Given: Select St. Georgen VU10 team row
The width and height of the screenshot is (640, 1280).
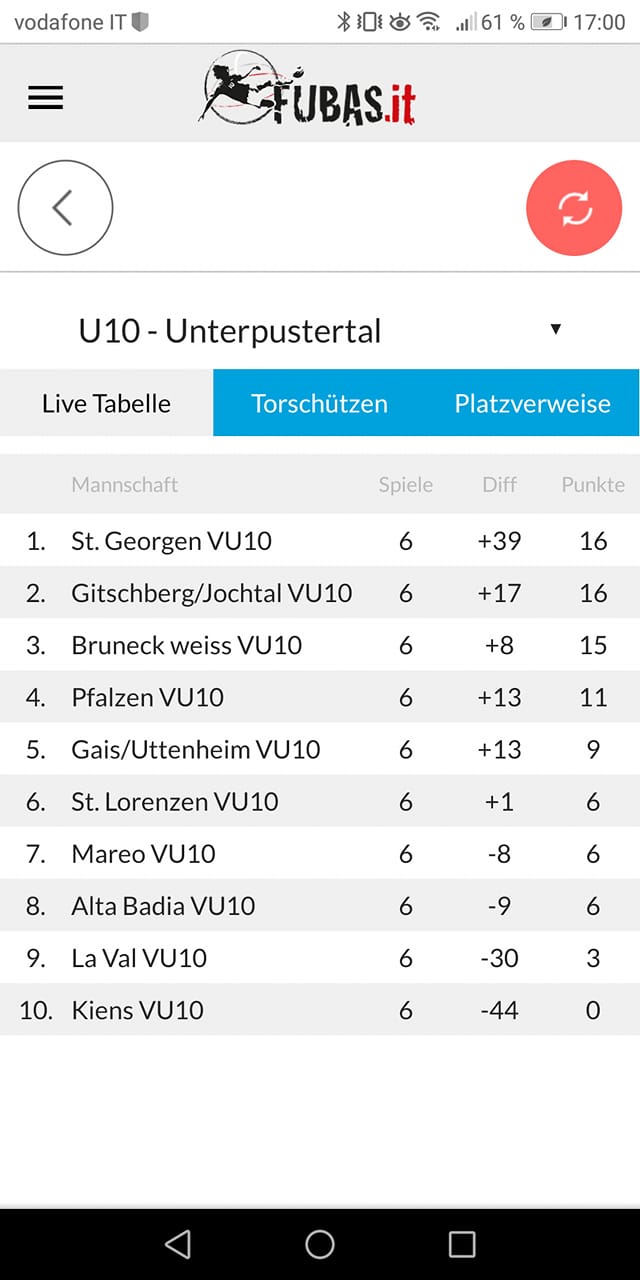Looking at the screenshot, I should [x=320, y=541].
